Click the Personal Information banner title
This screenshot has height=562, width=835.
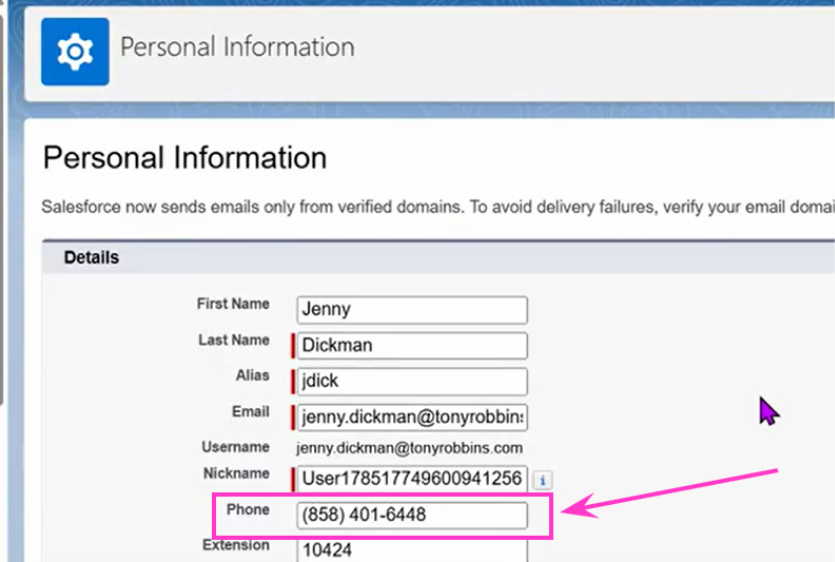coord(237,47)
